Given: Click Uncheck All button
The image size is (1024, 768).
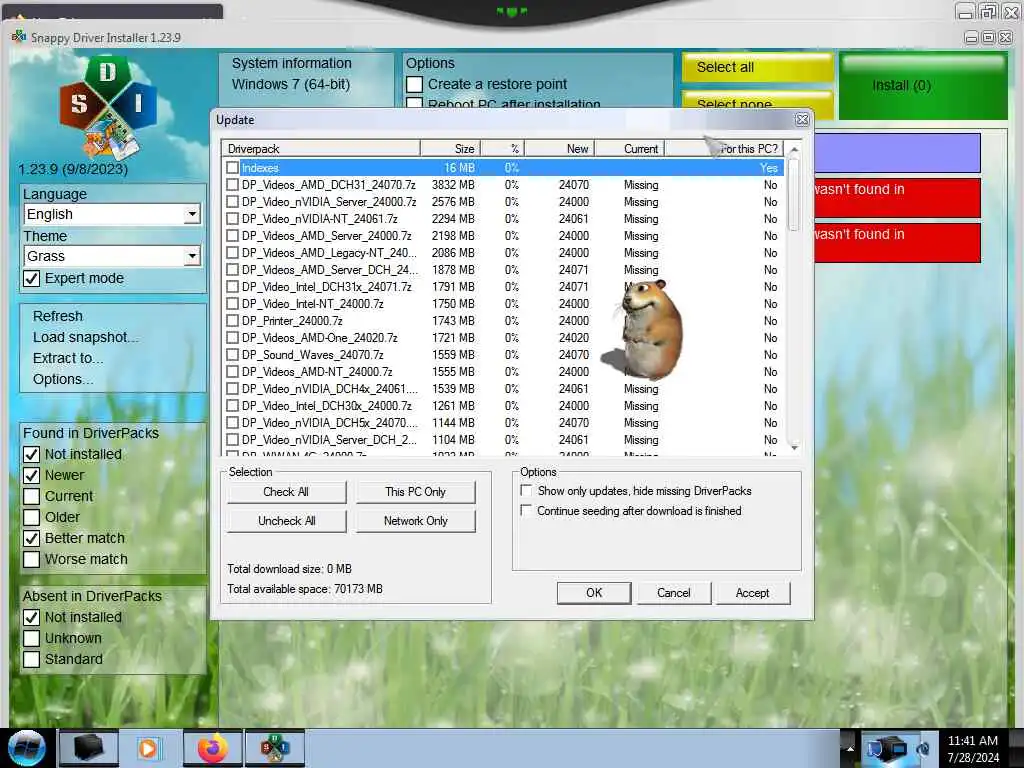Looking at the screenshot, I should (x=286, y=520).
